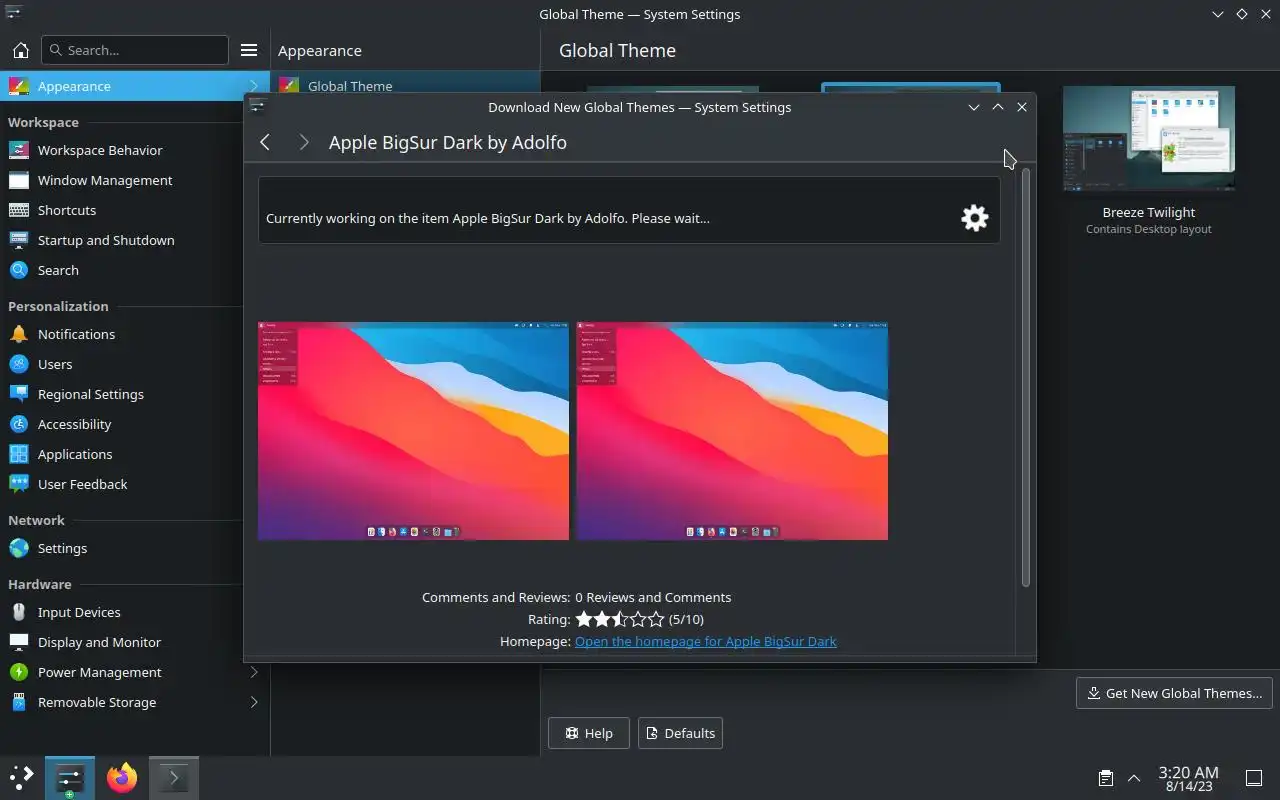This screenshot has height=800, width=1280.
Task: Open the first BigSur Dark preview screenshot
Action: click(413, 431)
